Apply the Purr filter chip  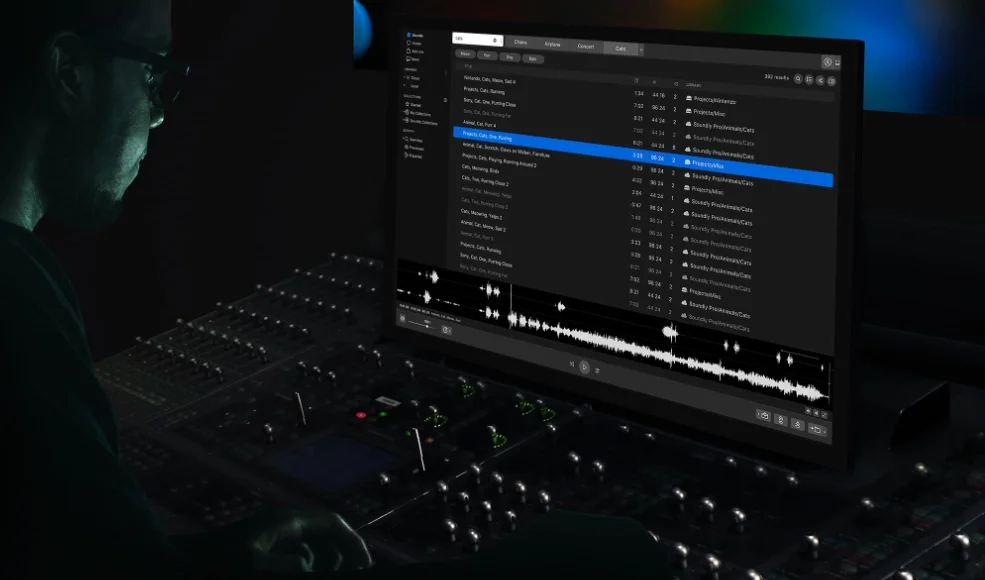(487, 56)
